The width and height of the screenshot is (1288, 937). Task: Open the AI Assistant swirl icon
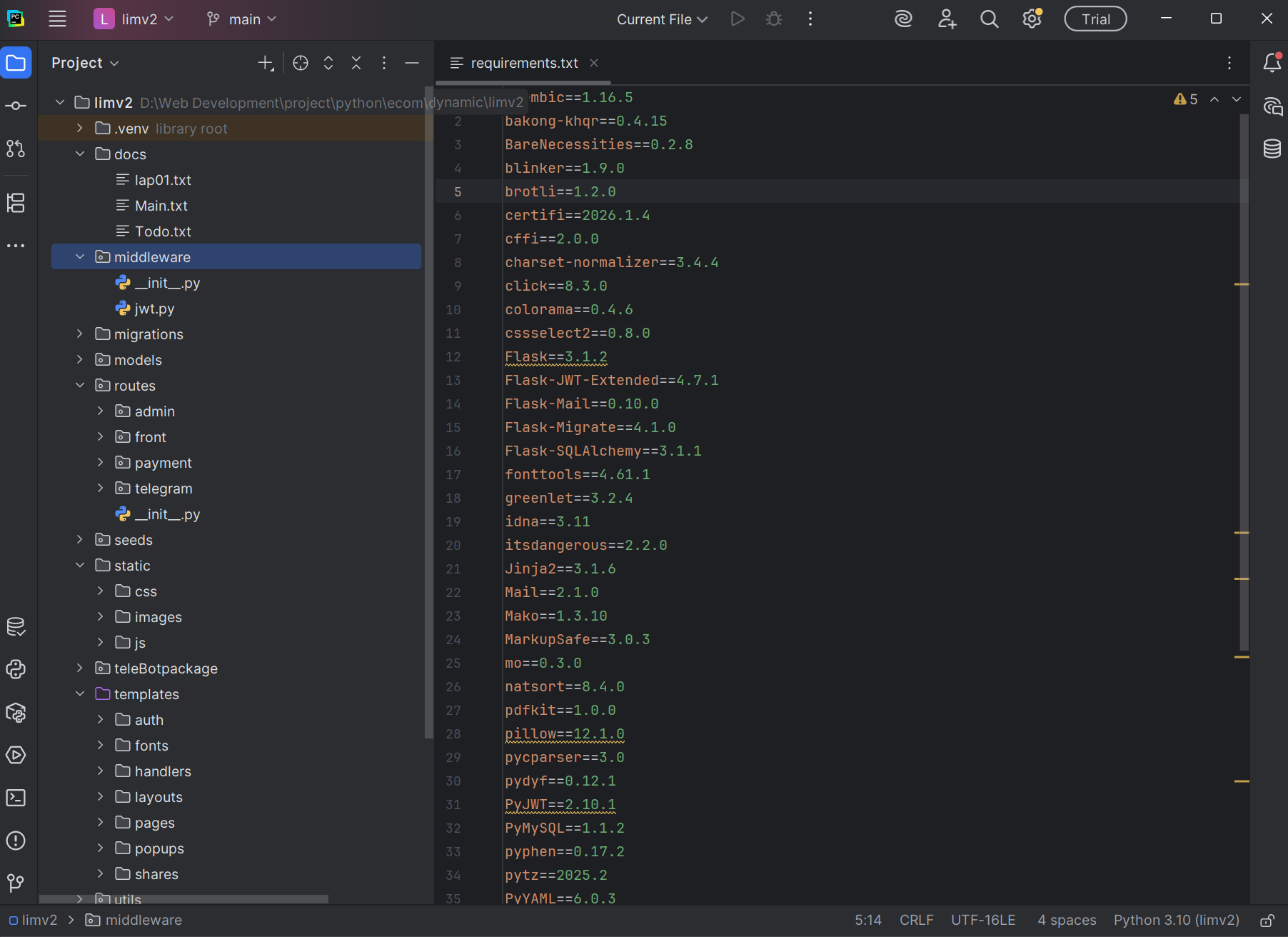coord(904,19)
